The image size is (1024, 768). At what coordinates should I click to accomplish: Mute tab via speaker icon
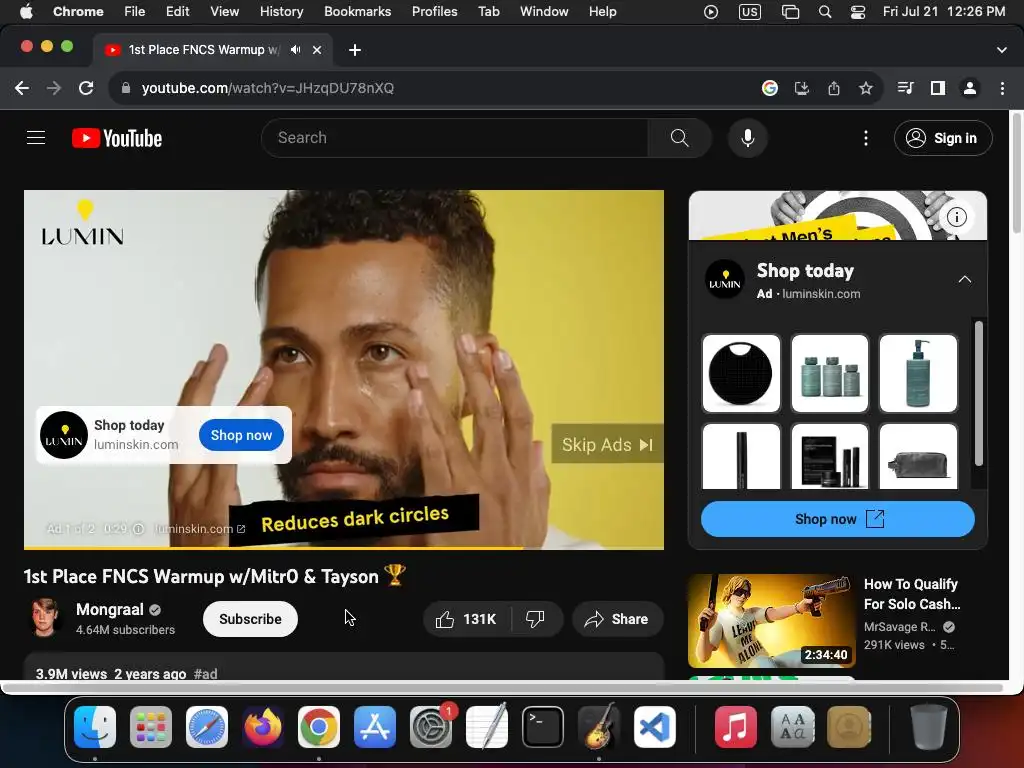[x=296, y=50]
